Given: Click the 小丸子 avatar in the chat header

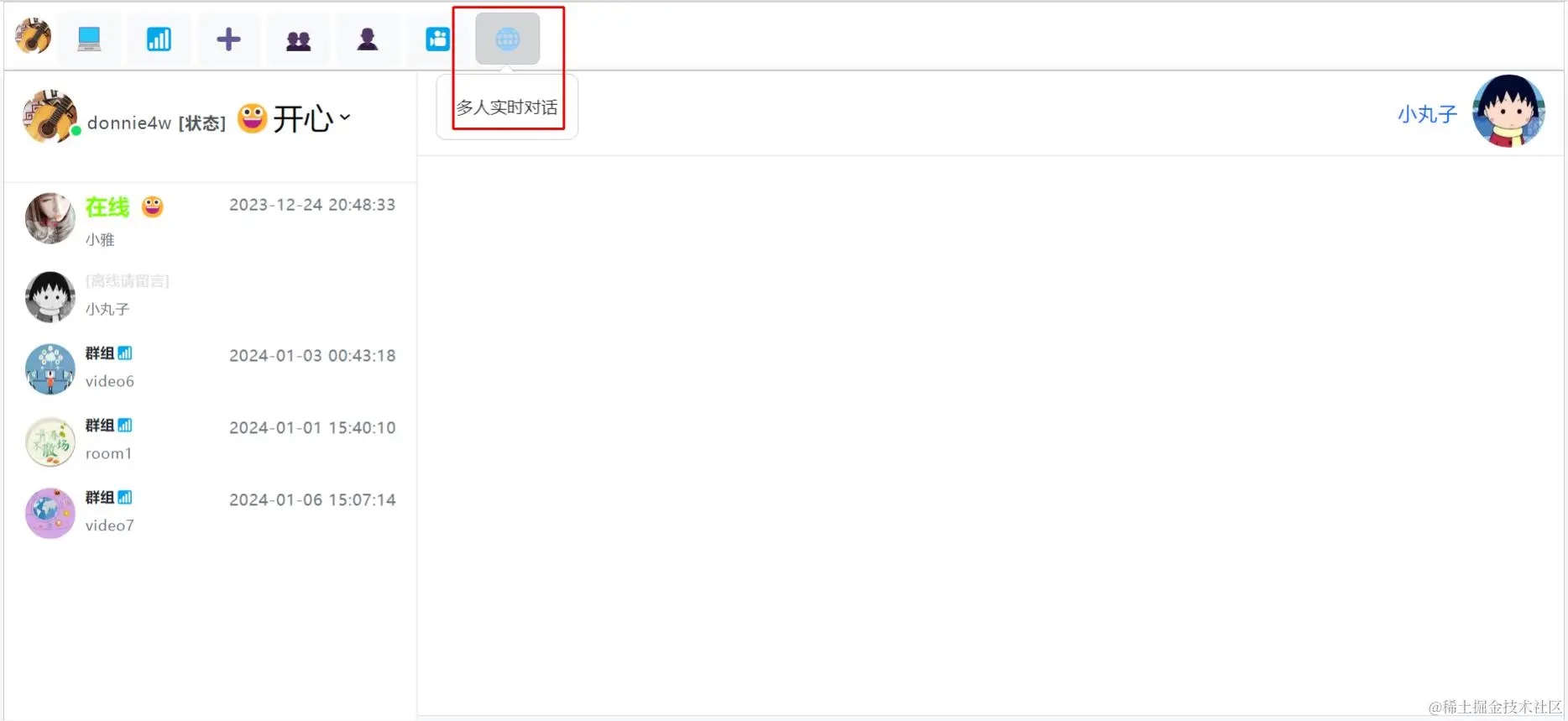Looking at the screenshot, I should click(1508, 111).
